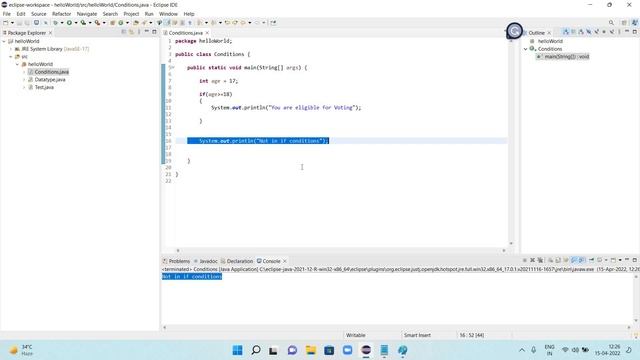Click the Run External Tools icon

(97, 23)
